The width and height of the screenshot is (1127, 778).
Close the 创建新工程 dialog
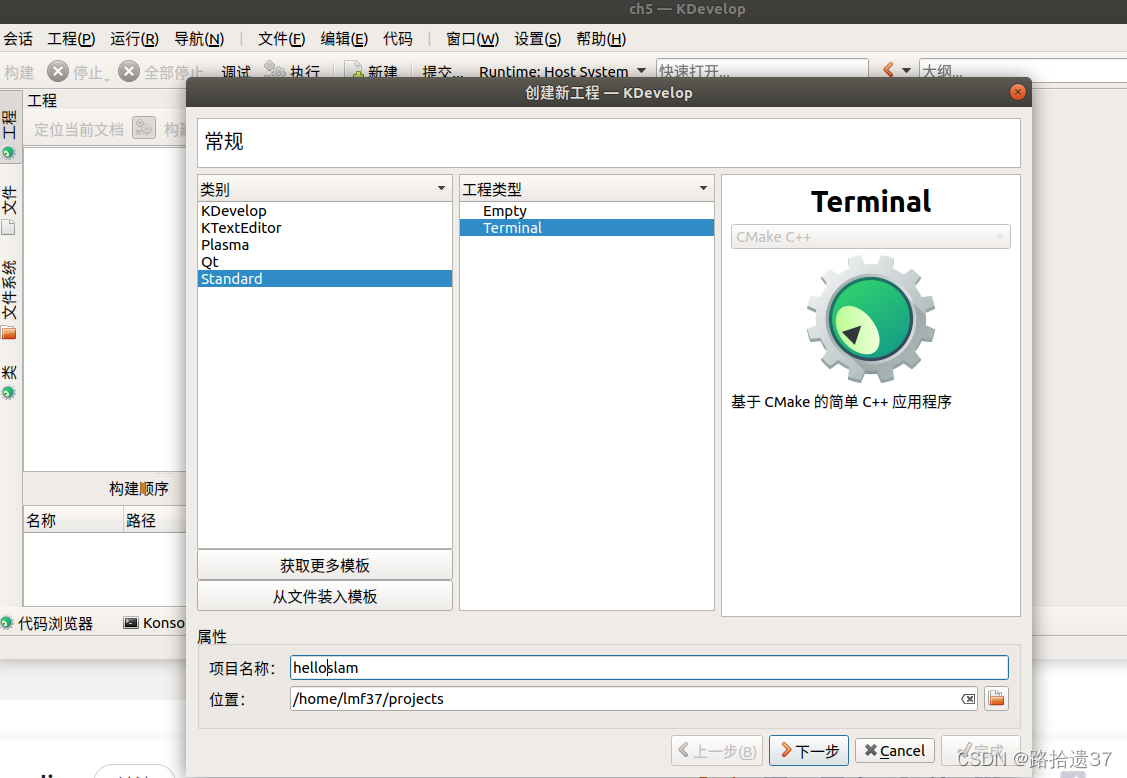1017,92
